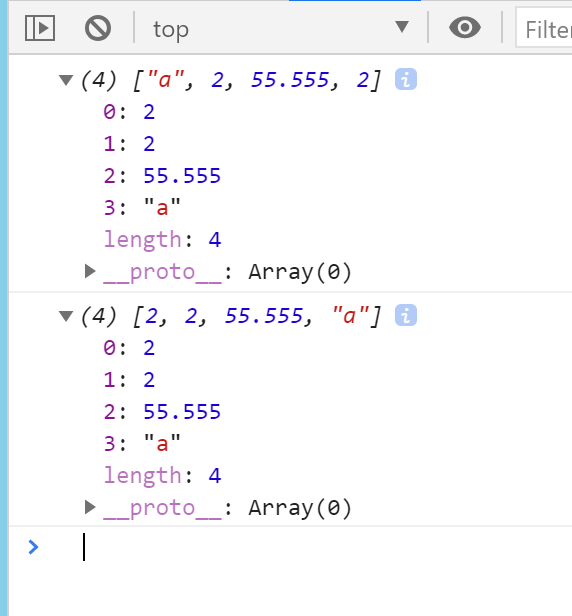572x616 pixels.
Task: Click the first array summary text
Action: (231, 80)
